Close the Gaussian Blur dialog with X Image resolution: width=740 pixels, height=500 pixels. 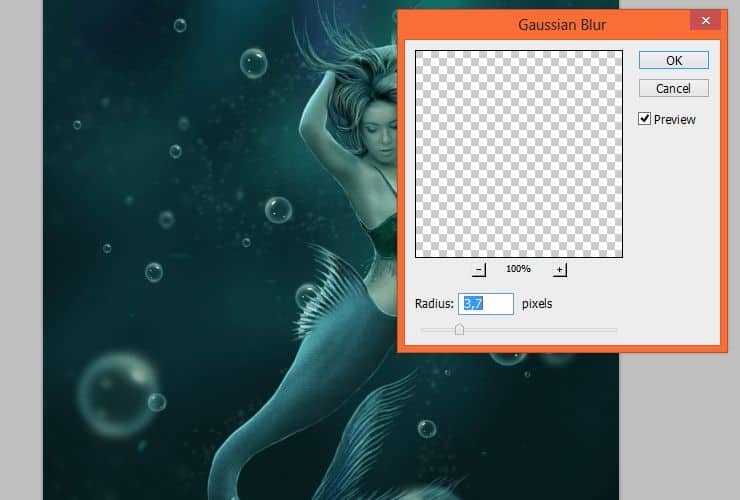pyautogui.click(x=706, y=21)
